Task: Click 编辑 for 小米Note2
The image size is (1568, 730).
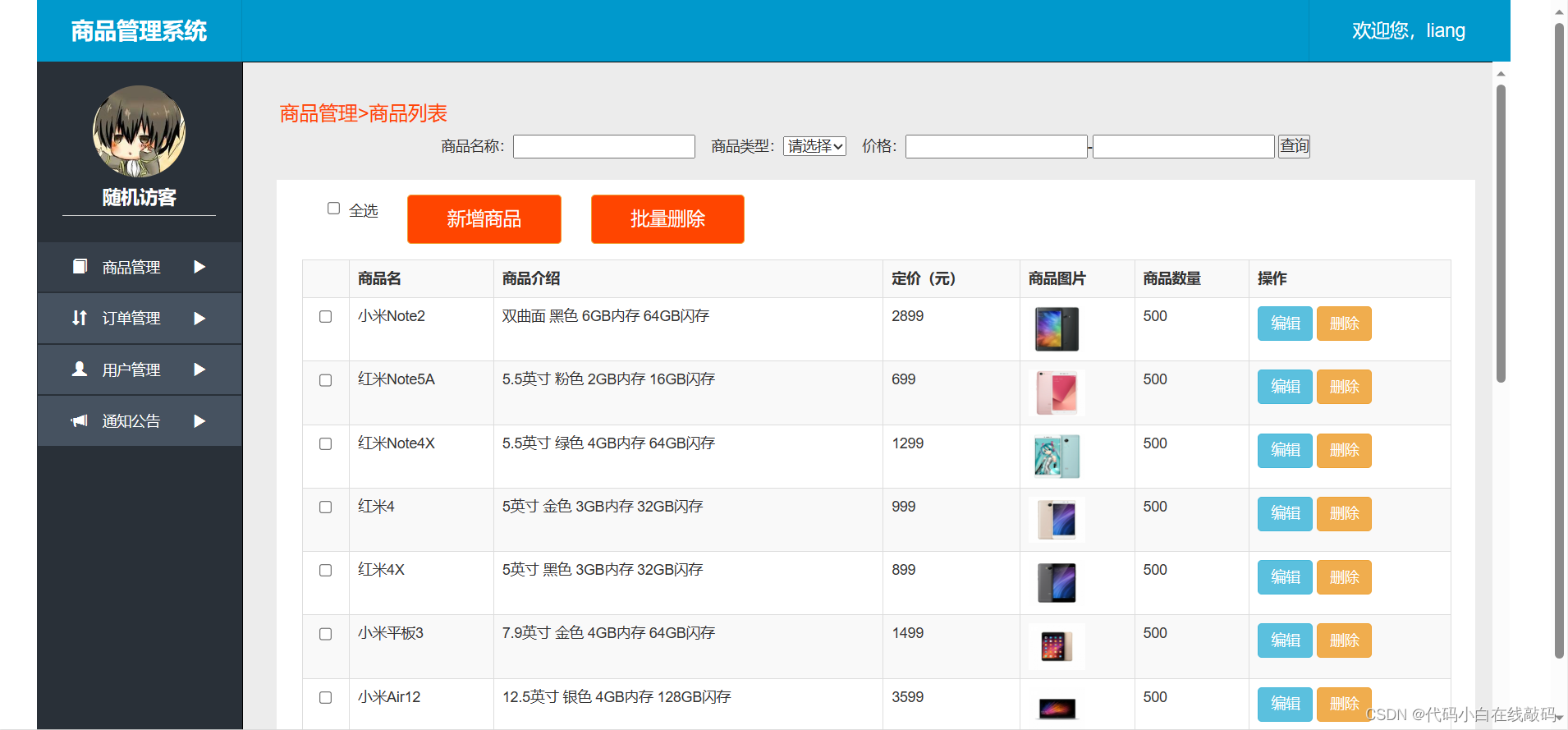Action: [1285, 324]
